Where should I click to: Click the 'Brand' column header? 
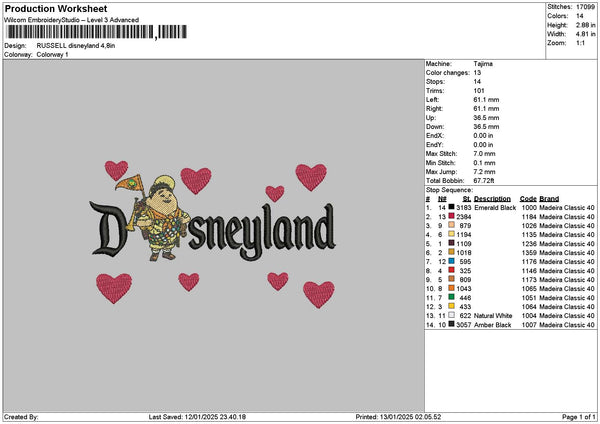tap(549, 199)
